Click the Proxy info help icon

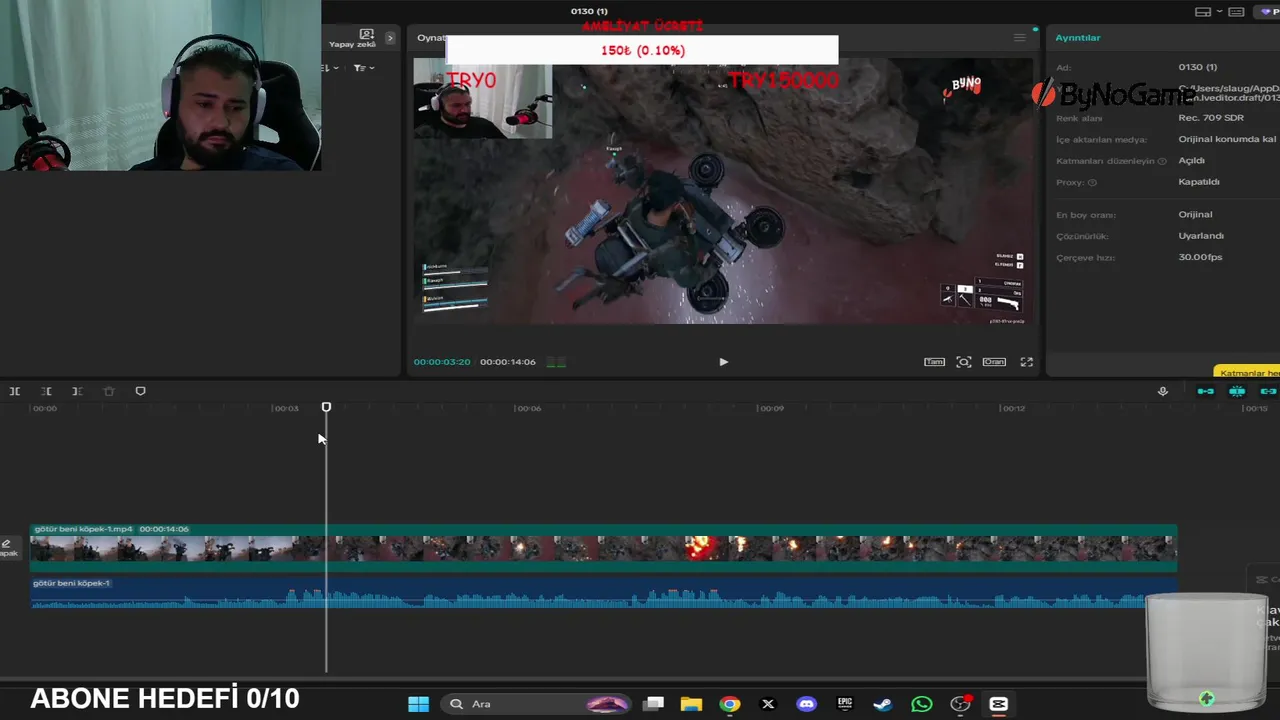tap(1092, 183)
